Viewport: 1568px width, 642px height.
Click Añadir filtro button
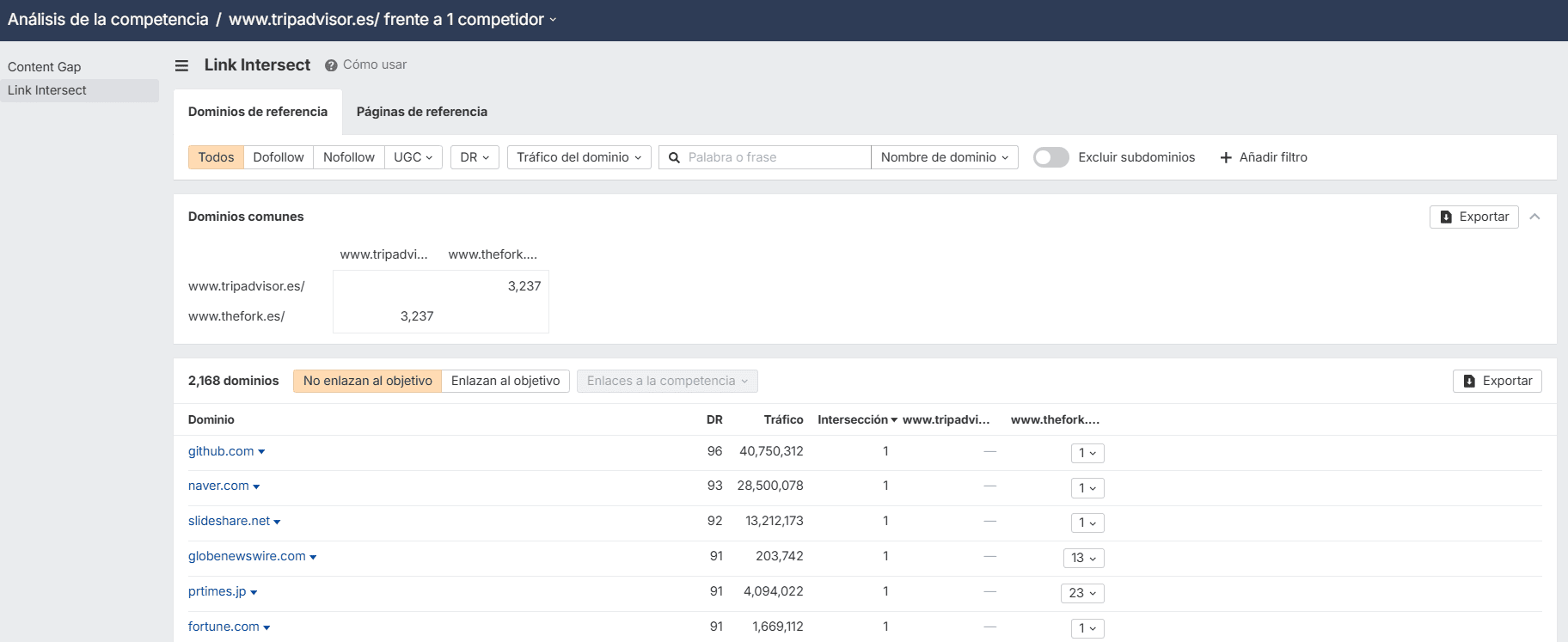click(x=1264, y=157)
